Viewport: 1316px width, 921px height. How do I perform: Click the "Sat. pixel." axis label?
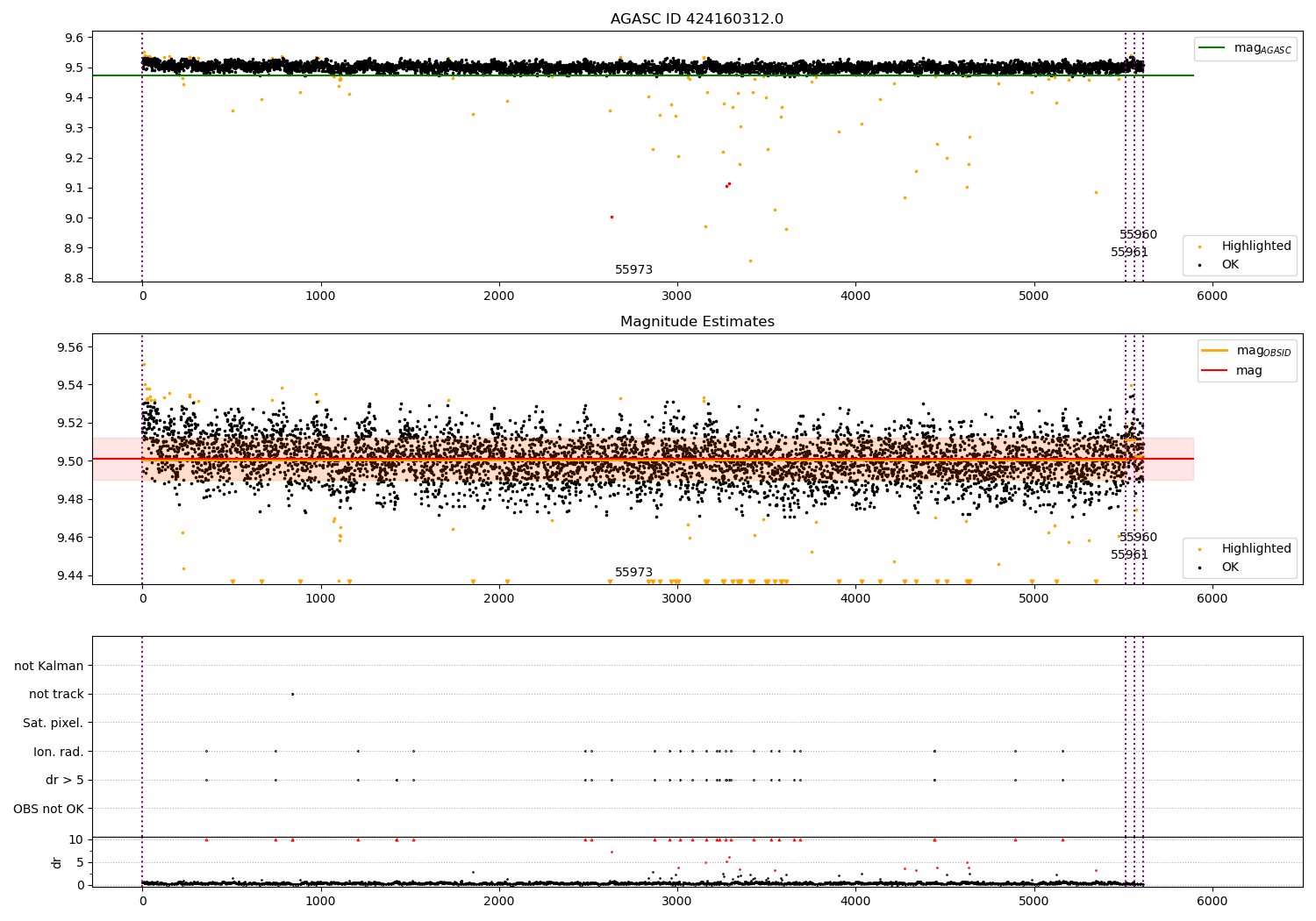click(53, 723)
